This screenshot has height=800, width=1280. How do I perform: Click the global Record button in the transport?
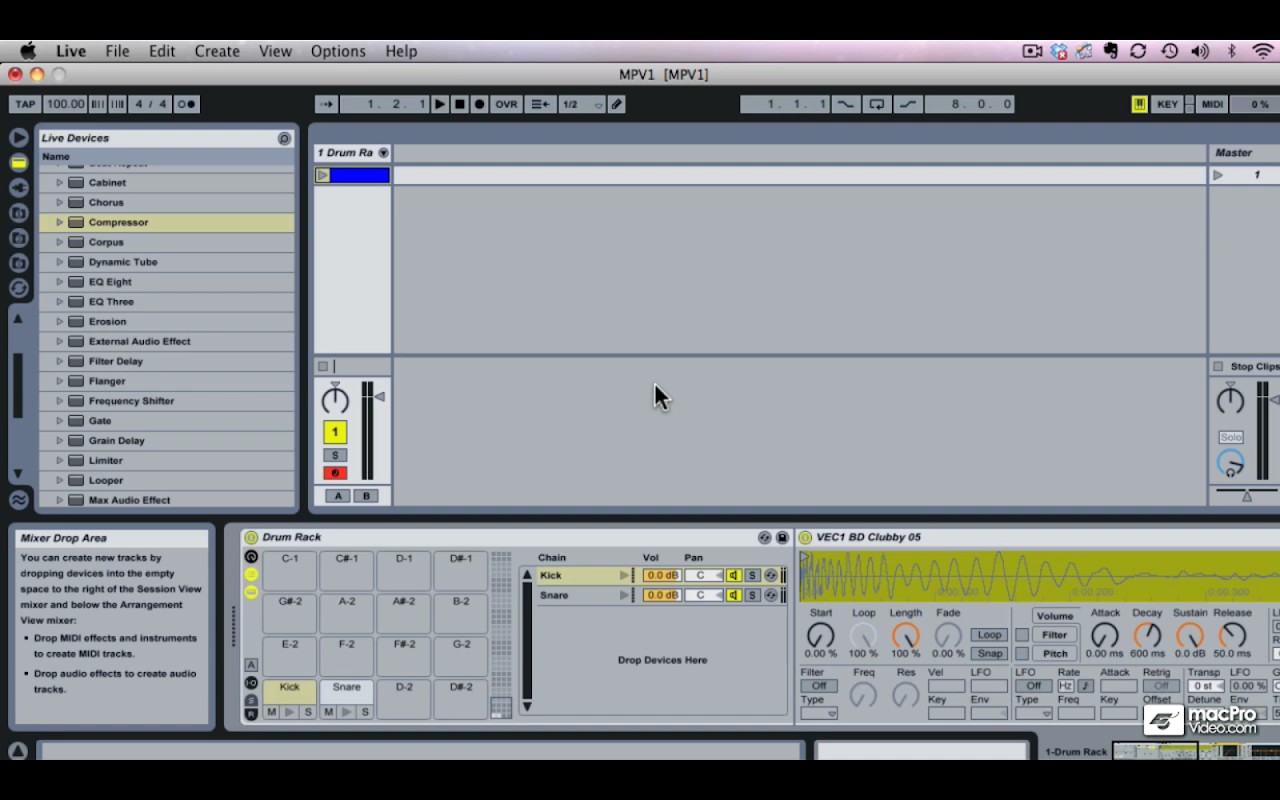pos(480,104)
